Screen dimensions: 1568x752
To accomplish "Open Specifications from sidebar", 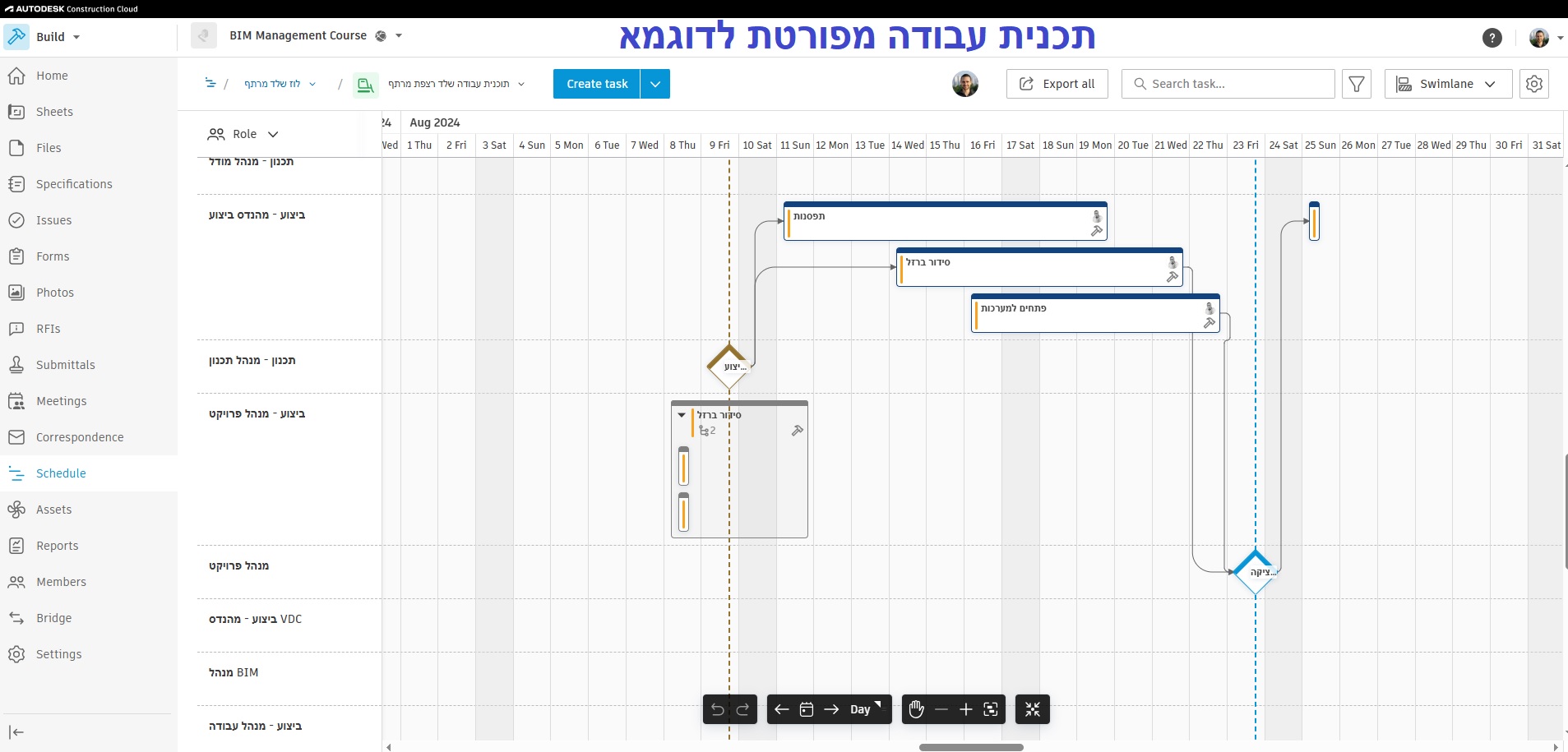I will click(x=74, y=184).
